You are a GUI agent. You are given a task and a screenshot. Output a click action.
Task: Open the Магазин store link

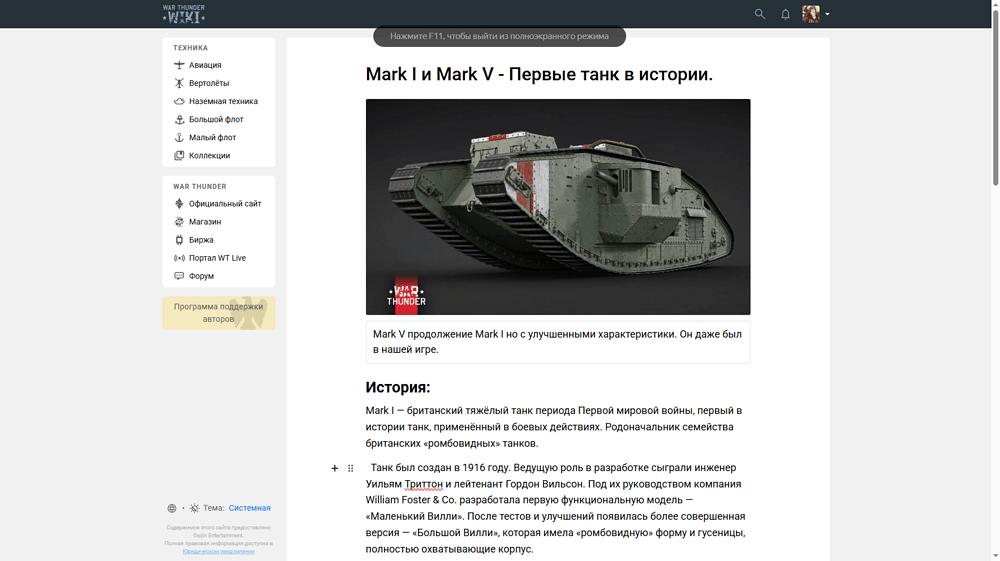(205, 222)
